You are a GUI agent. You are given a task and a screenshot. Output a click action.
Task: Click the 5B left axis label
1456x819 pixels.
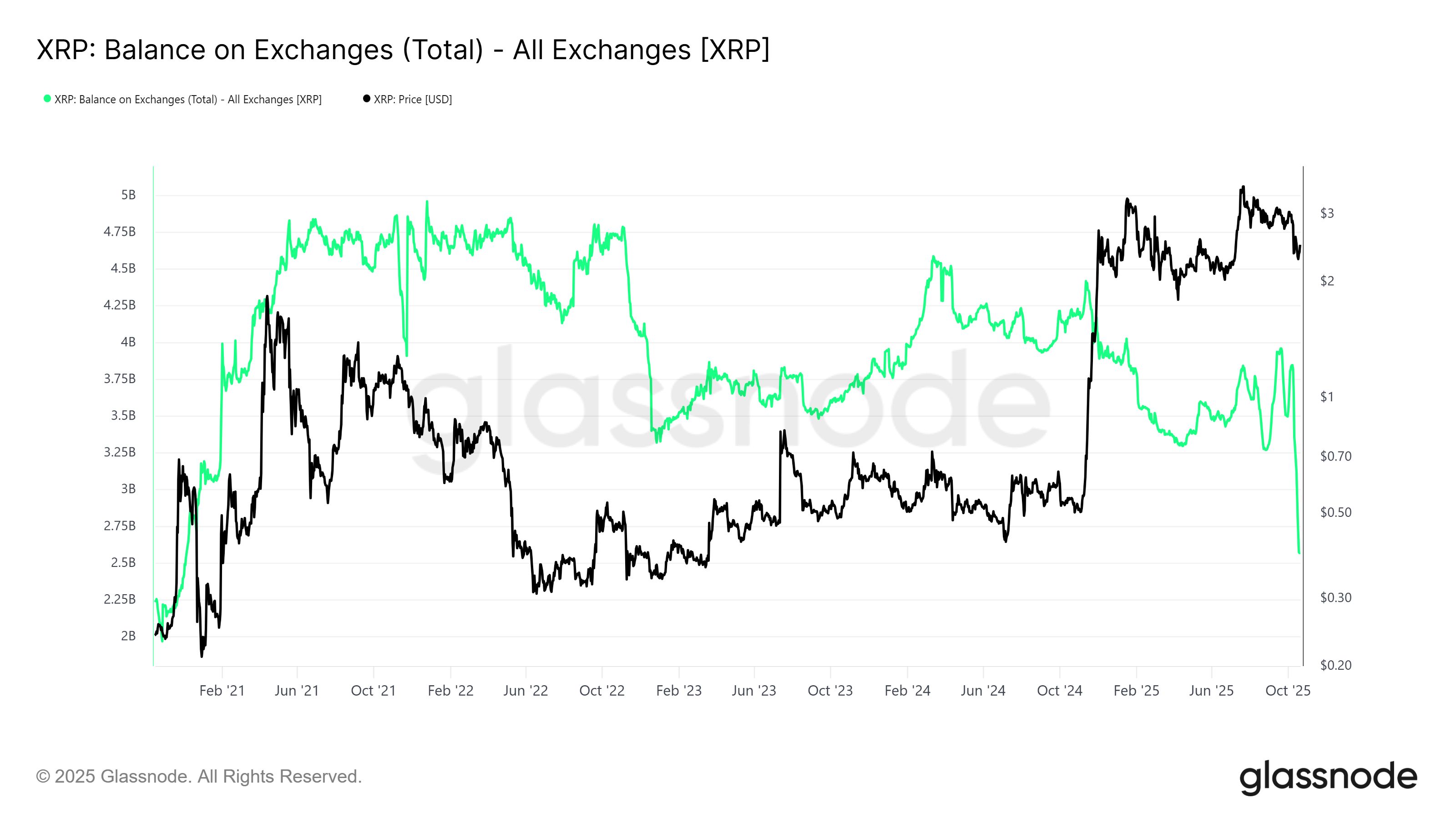(x=128, y=195)
